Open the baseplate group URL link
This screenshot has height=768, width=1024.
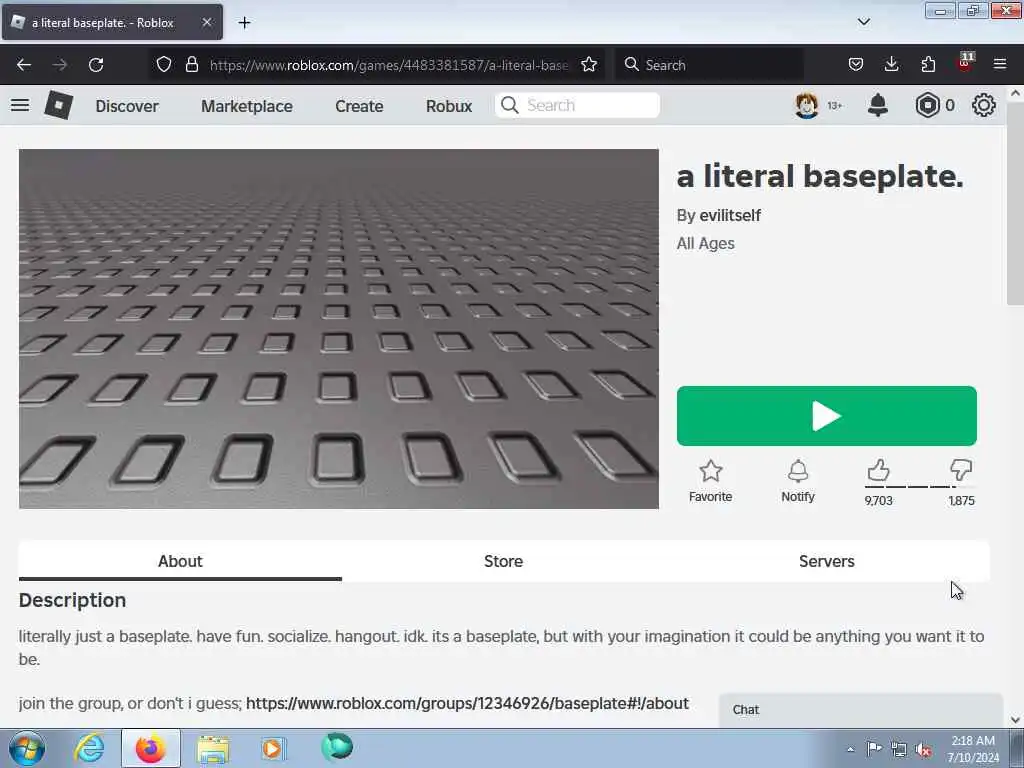coord(467,703)
